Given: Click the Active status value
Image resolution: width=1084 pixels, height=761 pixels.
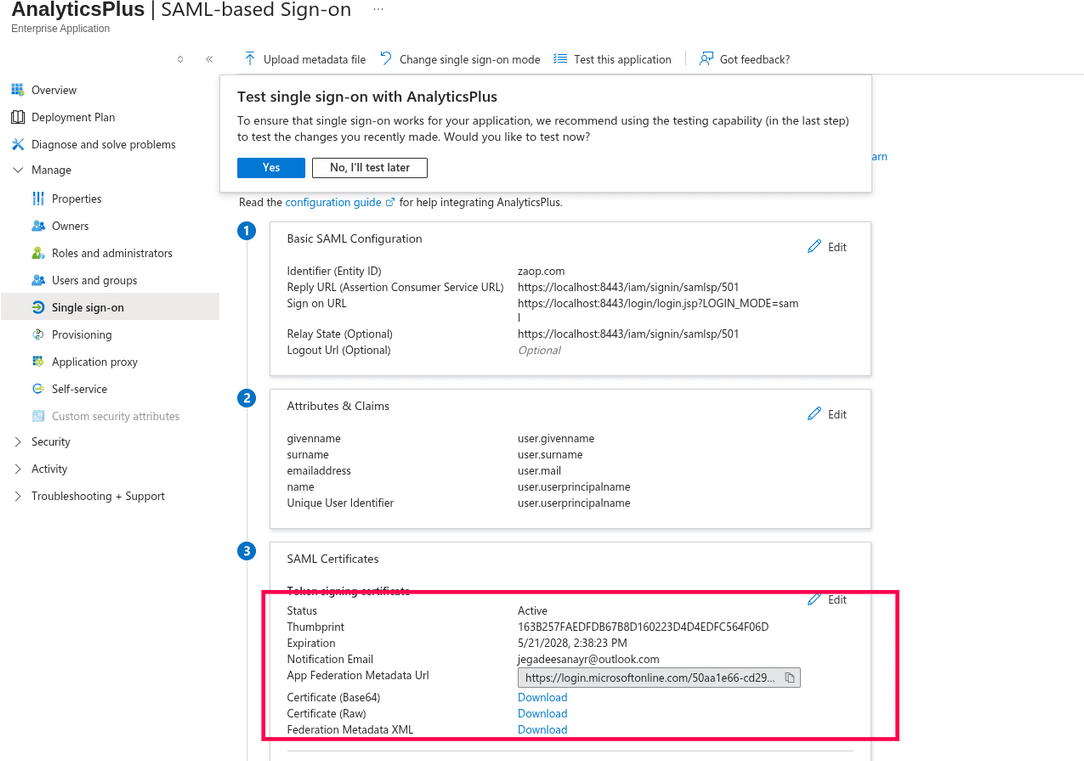Looking at the screenshot, I should point(532,611).
